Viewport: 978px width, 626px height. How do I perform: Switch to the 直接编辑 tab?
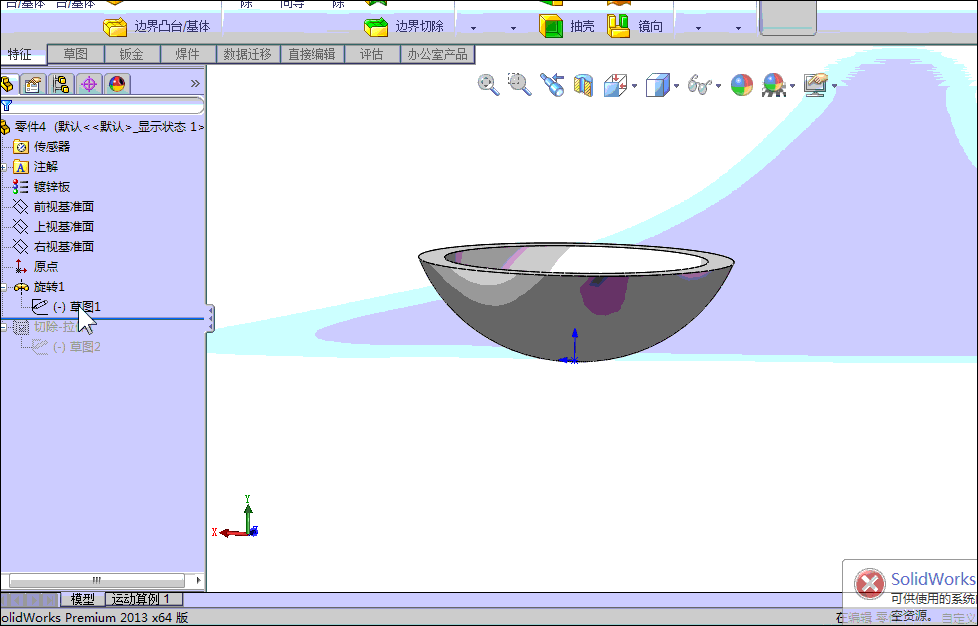click(312, 54)
